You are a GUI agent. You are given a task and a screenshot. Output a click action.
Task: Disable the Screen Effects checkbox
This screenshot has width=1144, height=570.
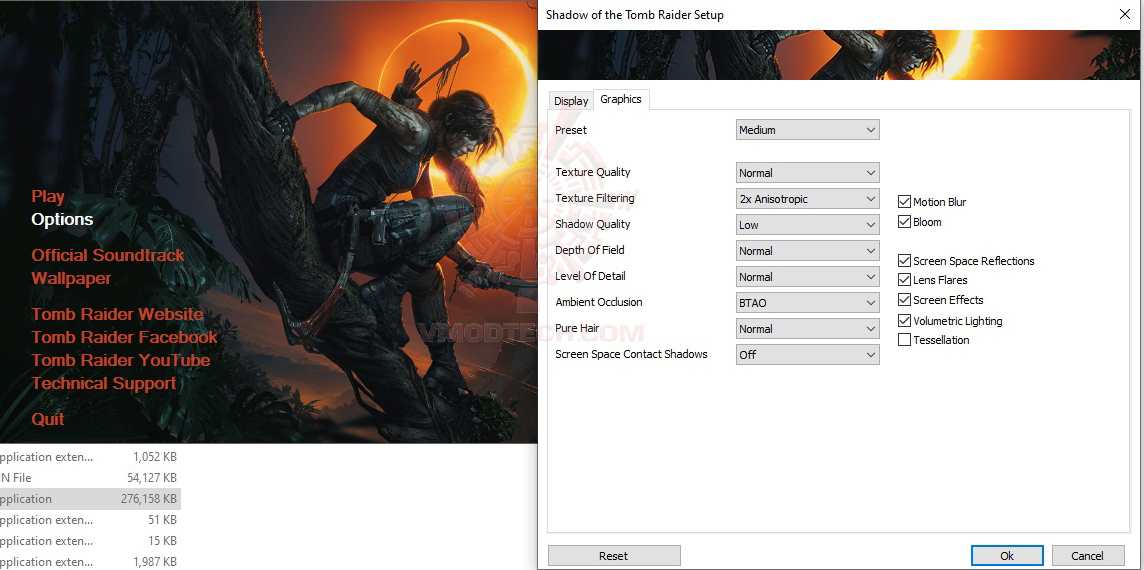tap(905, 300)
